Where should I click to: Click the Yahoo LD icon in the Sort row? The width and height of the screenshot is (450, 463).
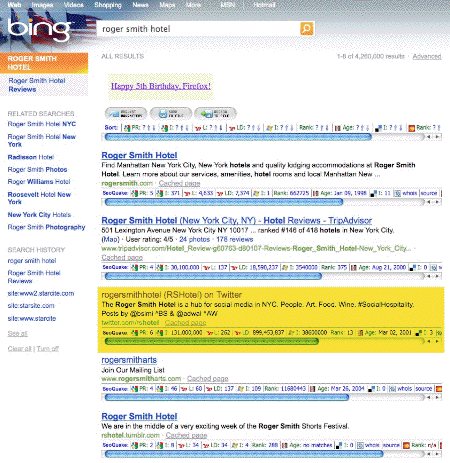point(232,128)
